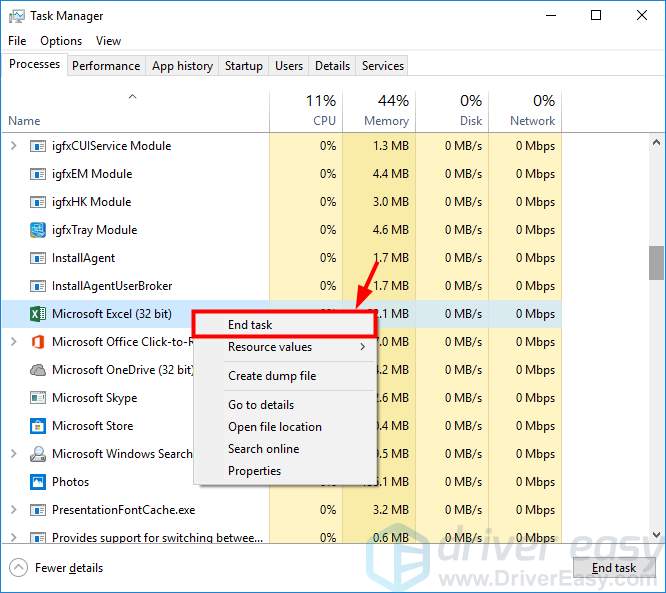Click the scrollbar down arrow
The image size is (666, 593).
click(656, 535)
